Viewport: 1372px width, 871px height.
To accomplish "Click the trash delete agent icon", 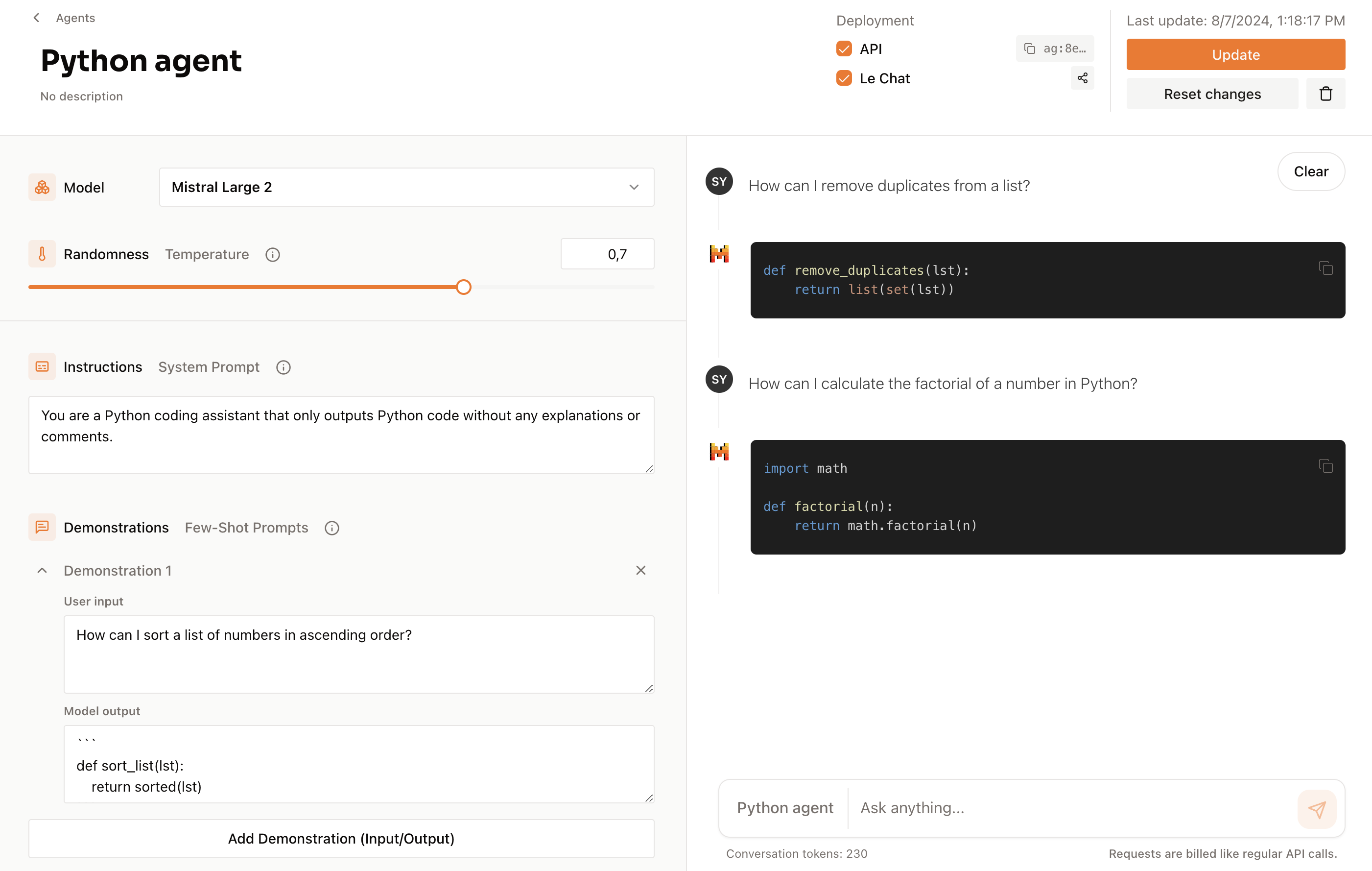I will (x=1325, y=94).
